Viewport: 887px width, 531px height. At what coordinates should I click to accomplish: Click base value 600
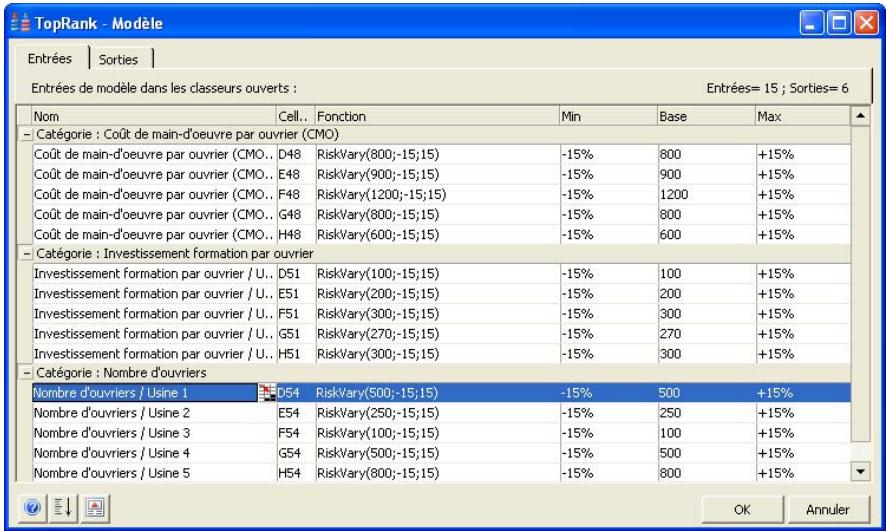[670, 235]
